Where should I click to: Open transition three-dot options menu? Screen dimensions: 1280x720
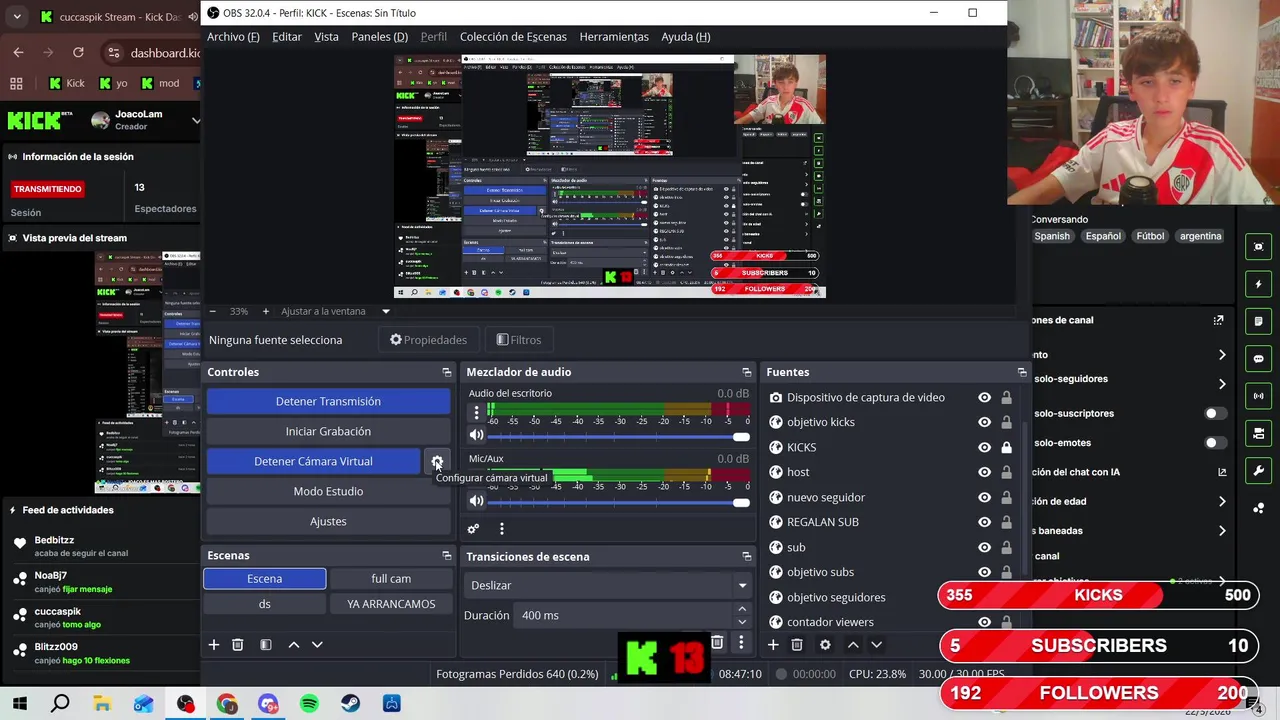pyautogui.click(x=741, y=643)
